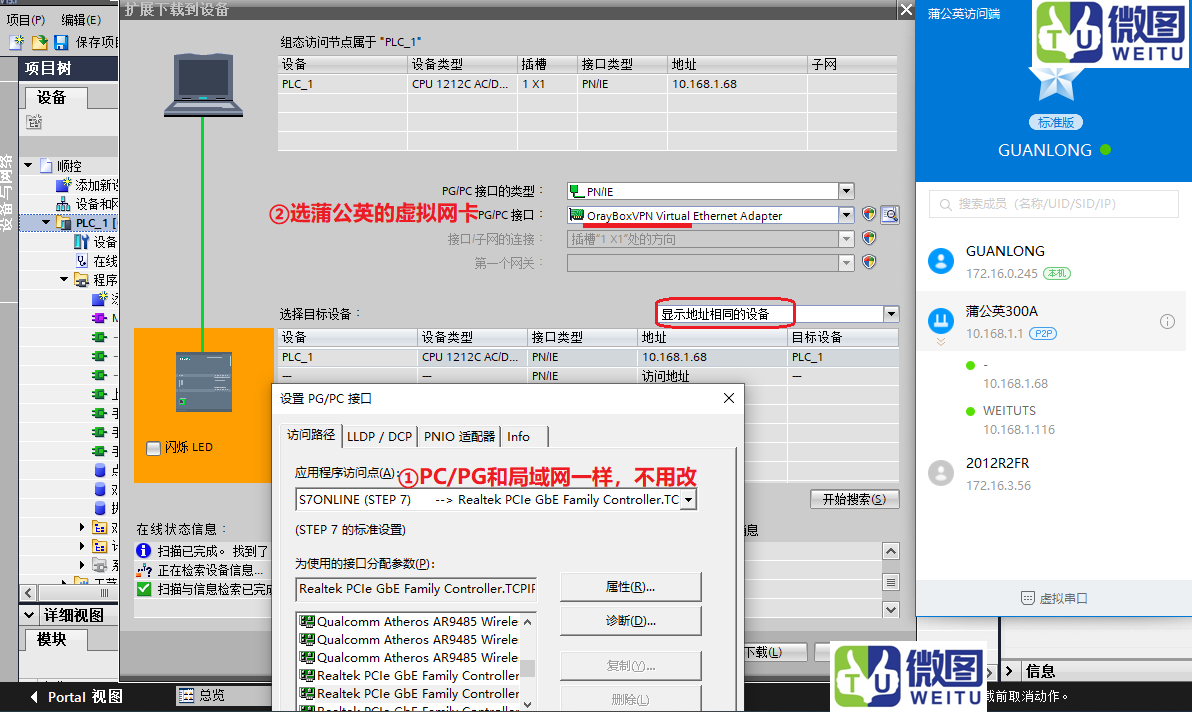1192x712 pixels.
Task: Click the 为使用的接口分配参数 text field
Action: (416, 589)
